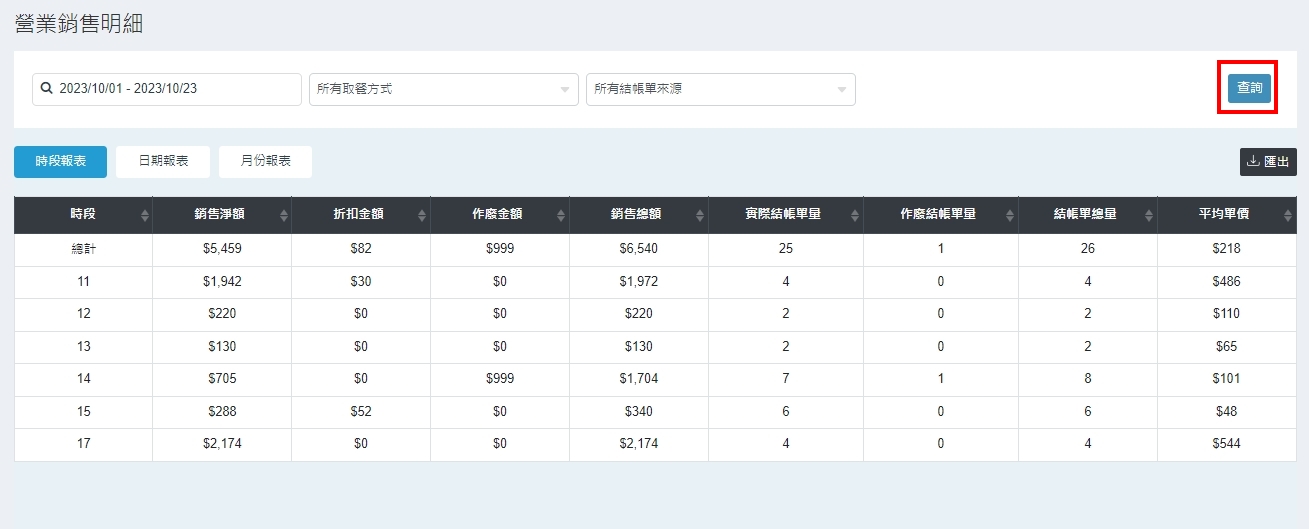The image size is (1309, 529).
Task: Open the 月份報表 tab
Action: pos(266,161)
